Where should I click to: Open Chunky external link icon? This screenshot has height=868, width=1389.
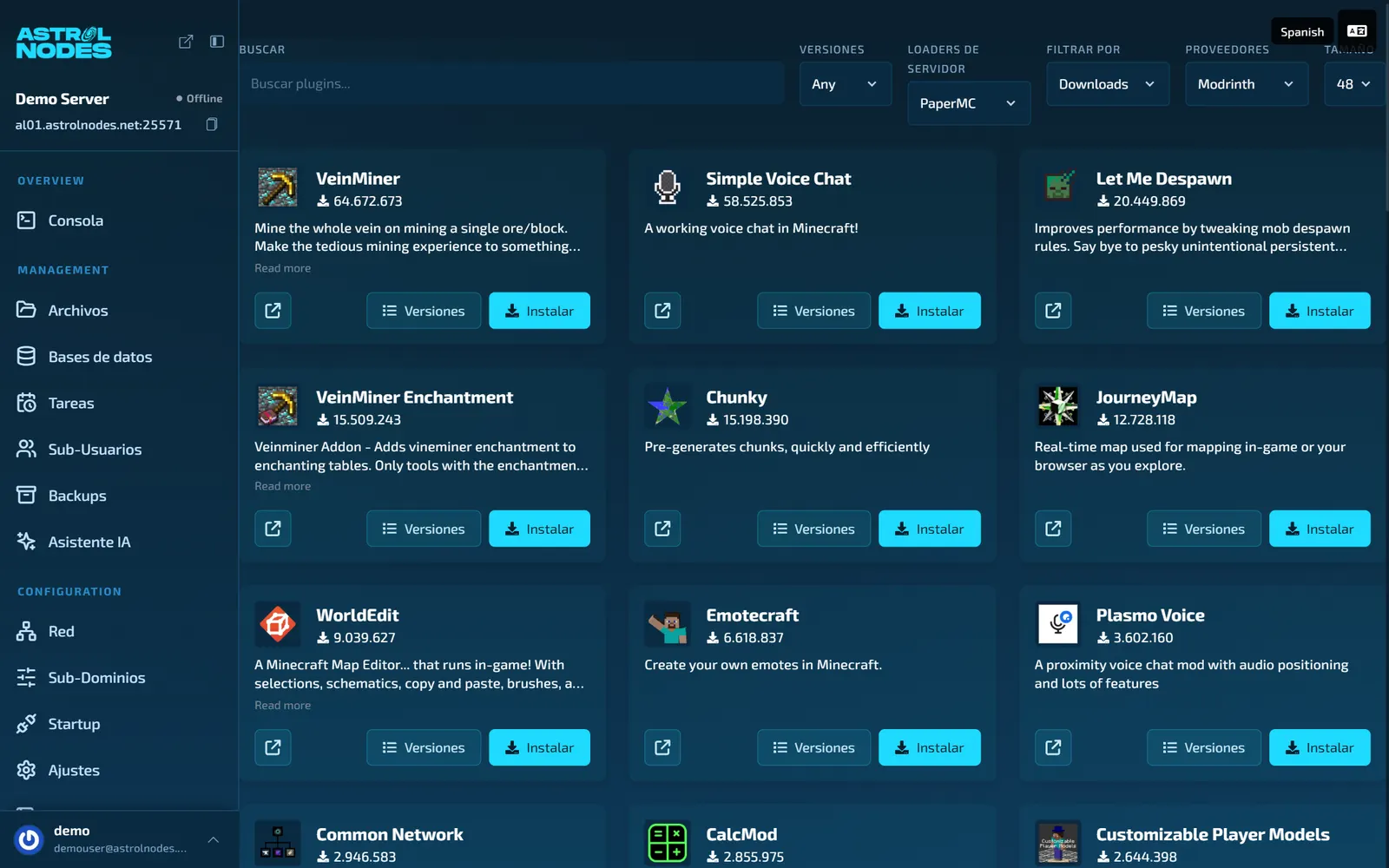click(662, 529)
